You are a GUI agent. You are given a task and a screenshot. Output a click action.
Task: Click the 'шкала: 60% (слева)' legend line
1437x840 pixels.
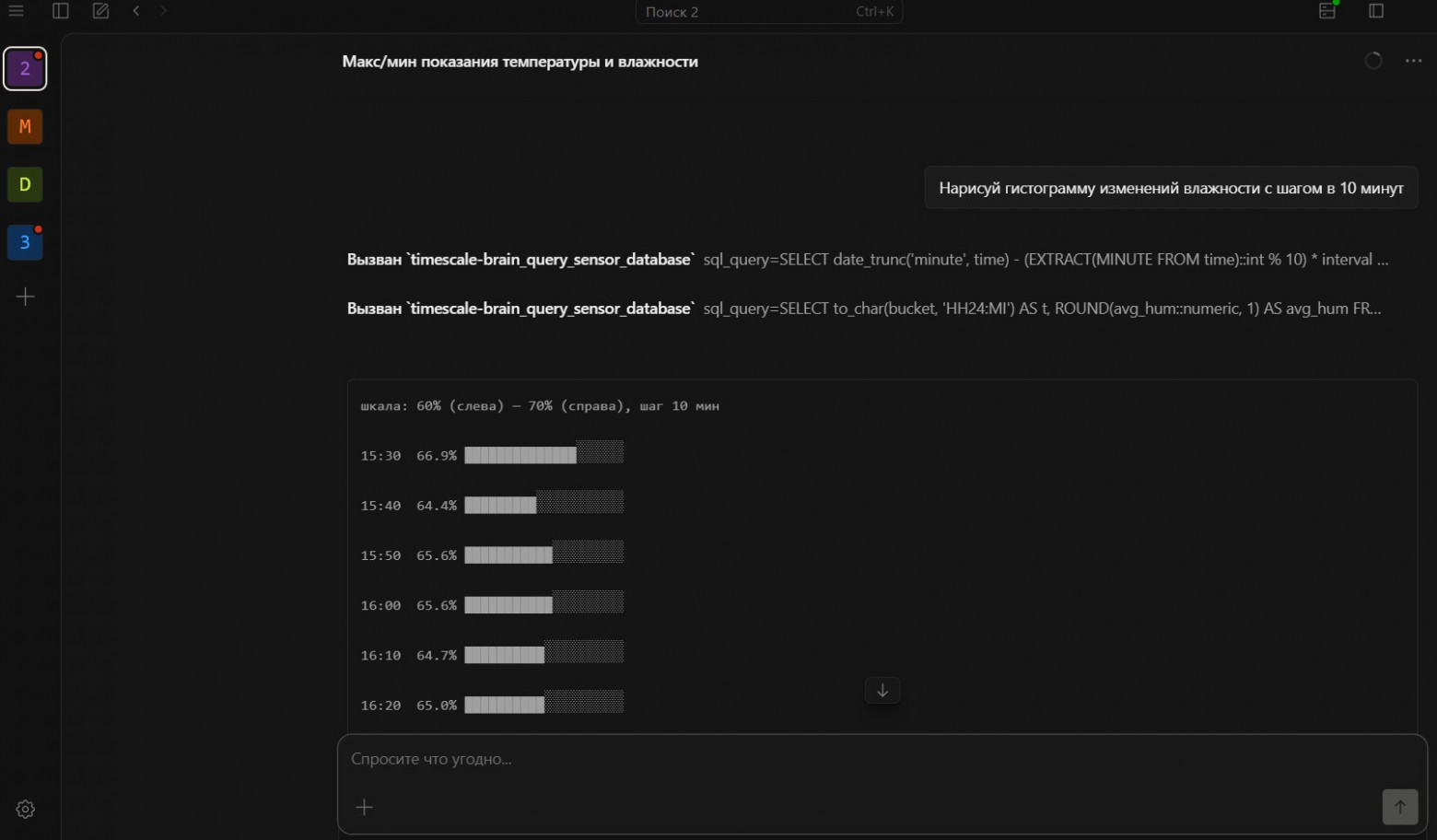click(540, 406)
